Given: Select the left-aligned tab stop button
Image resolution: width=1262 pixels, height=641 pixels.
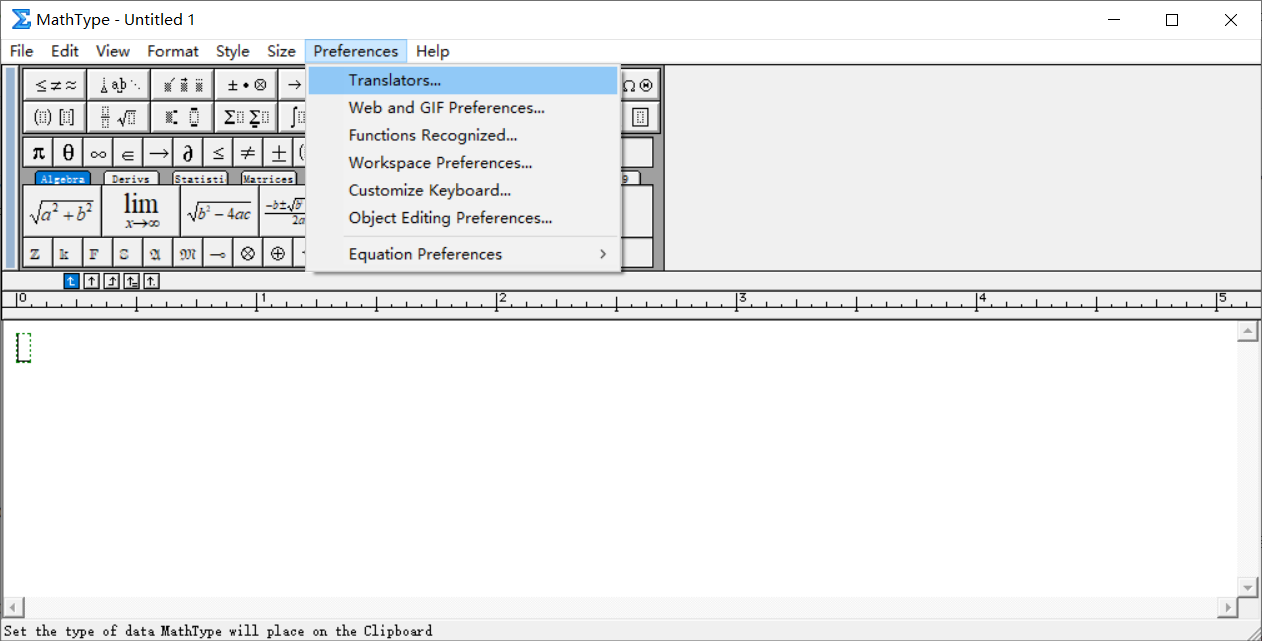Looking at the screenshot, I should click(71, 281).
